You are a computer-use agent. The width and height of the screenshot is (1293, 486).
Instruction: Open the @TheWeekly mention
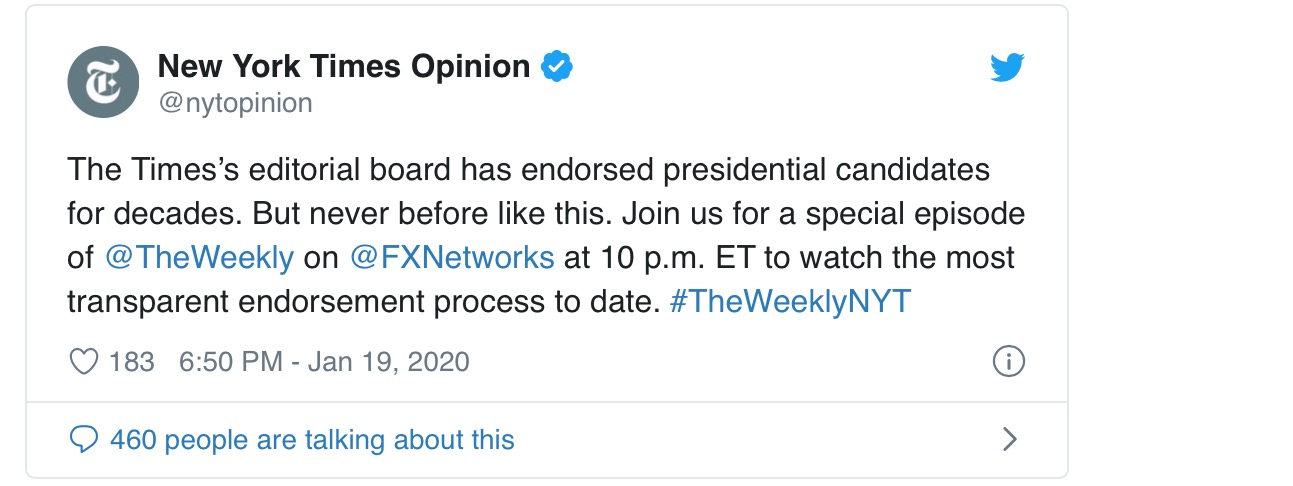coord(199,257)
